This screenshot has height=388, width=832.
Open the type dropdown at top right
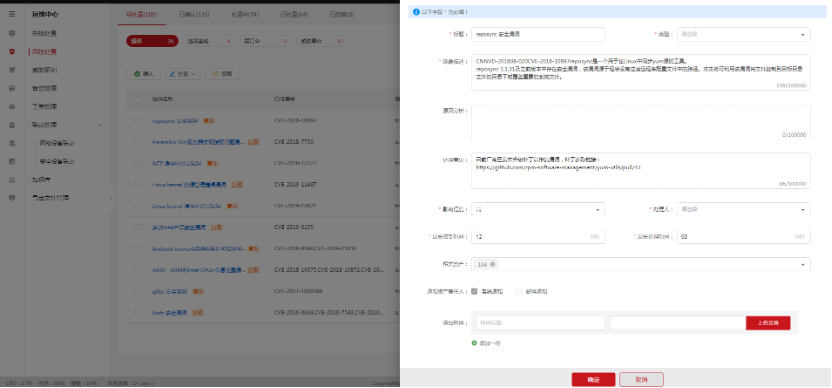pyautogui.click(x=743, y=35)
